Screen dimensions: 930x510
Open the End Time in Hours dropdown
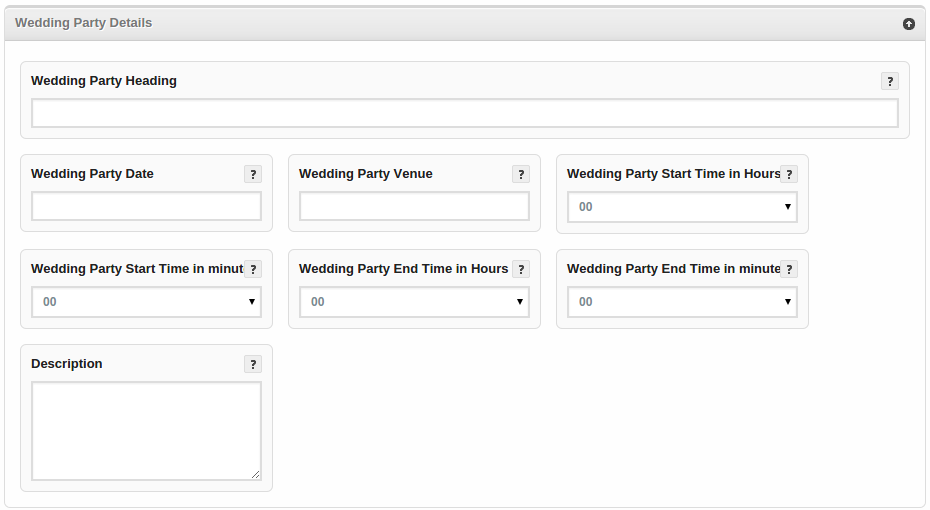click(x=414, y=302)
